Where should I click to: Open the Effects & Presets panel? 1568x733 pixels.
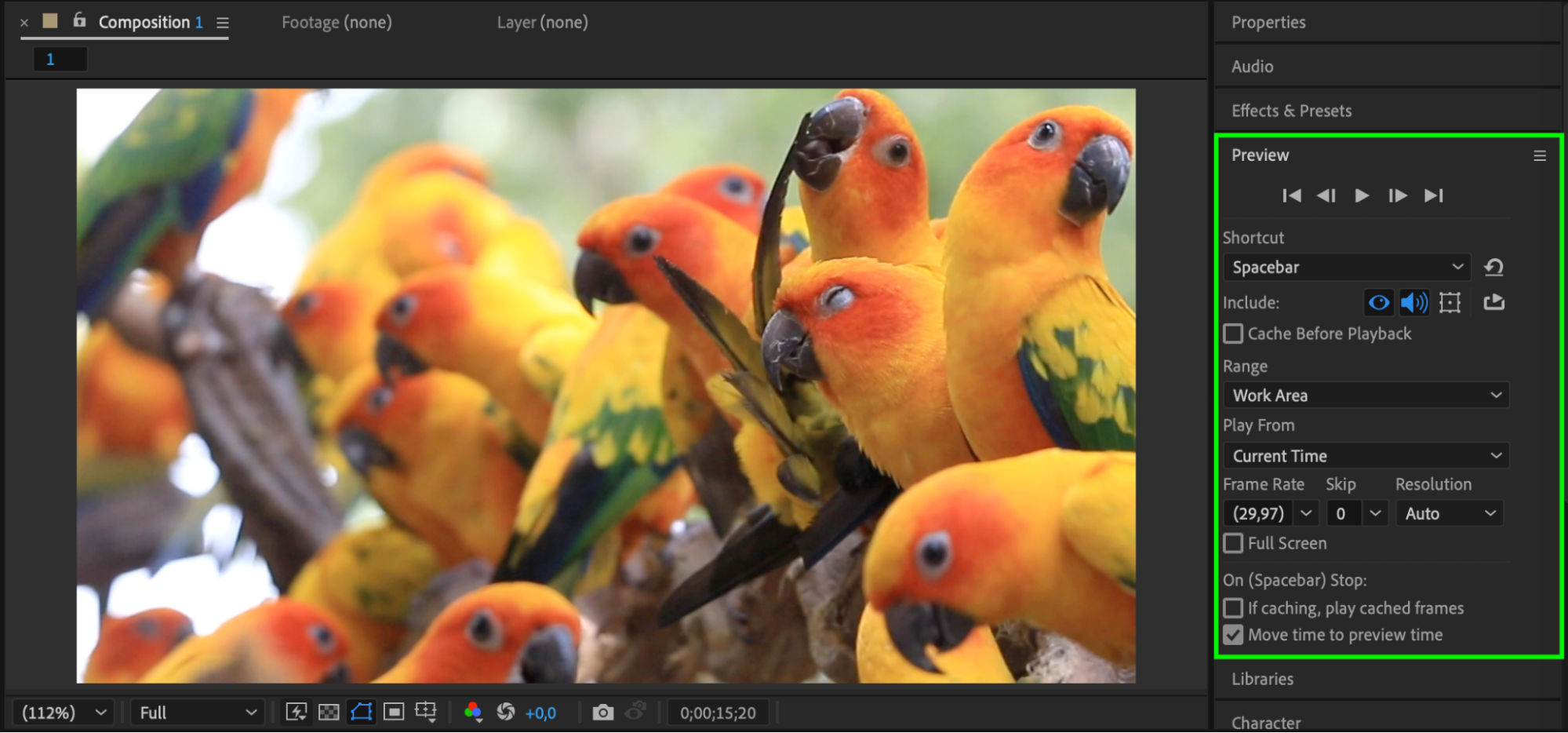[1291, 111]
